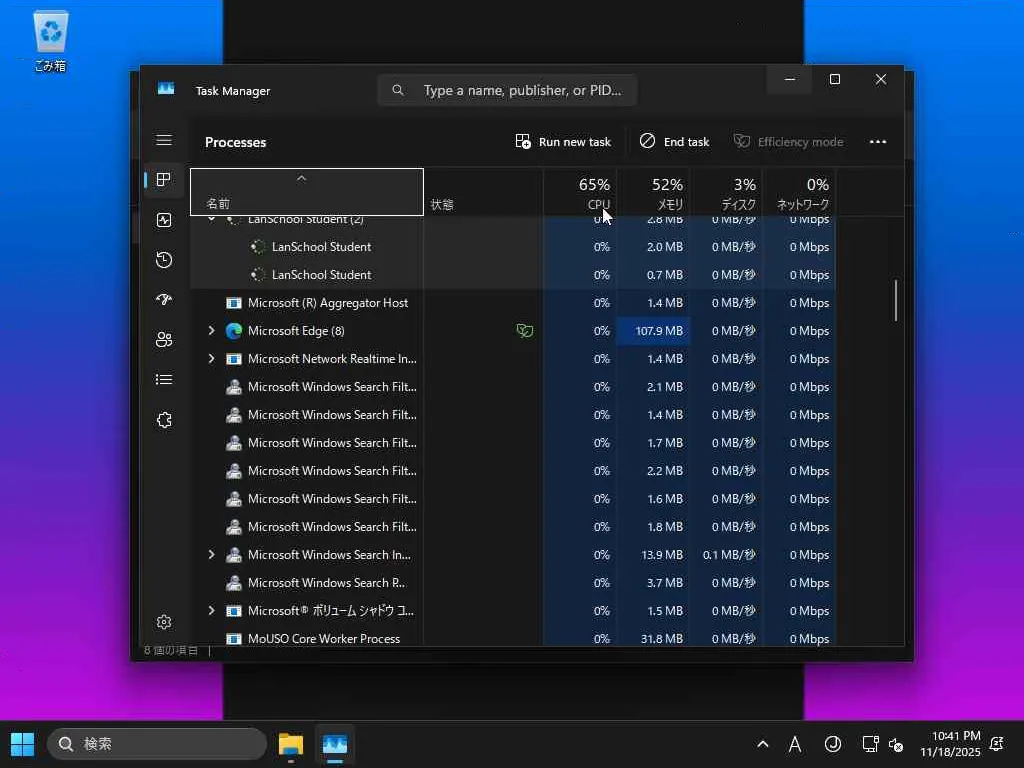Open the App history sidebar icon
The height and width of the screenshot is (768, 1024).
click(164, 260)
